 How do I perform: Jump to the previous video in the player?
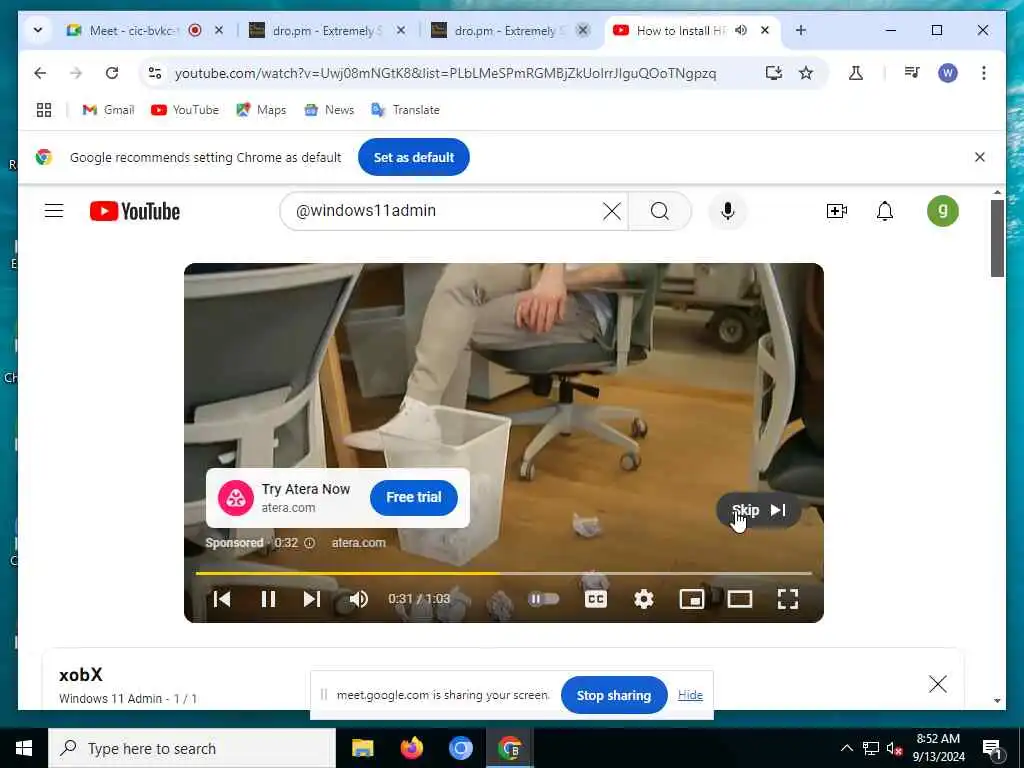click(x=222, y=599)
